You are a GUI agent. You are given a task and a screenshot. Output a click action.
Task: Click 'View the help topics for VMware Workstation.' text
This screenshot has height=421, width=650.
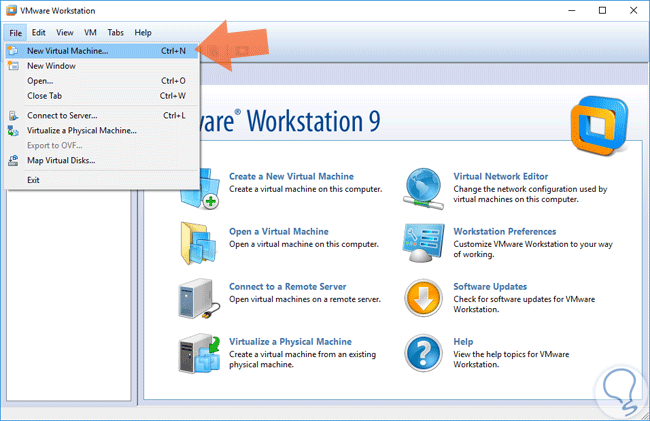point(511,359)
